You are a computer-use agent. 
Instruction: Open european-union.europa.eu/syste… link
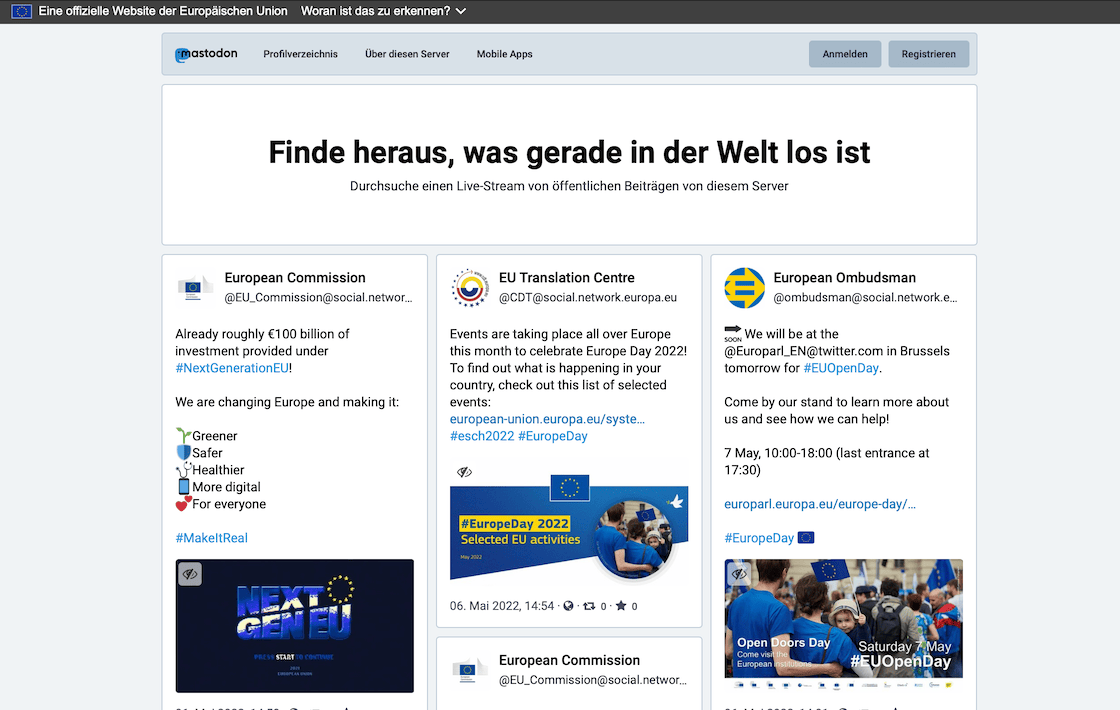point(547,419)
